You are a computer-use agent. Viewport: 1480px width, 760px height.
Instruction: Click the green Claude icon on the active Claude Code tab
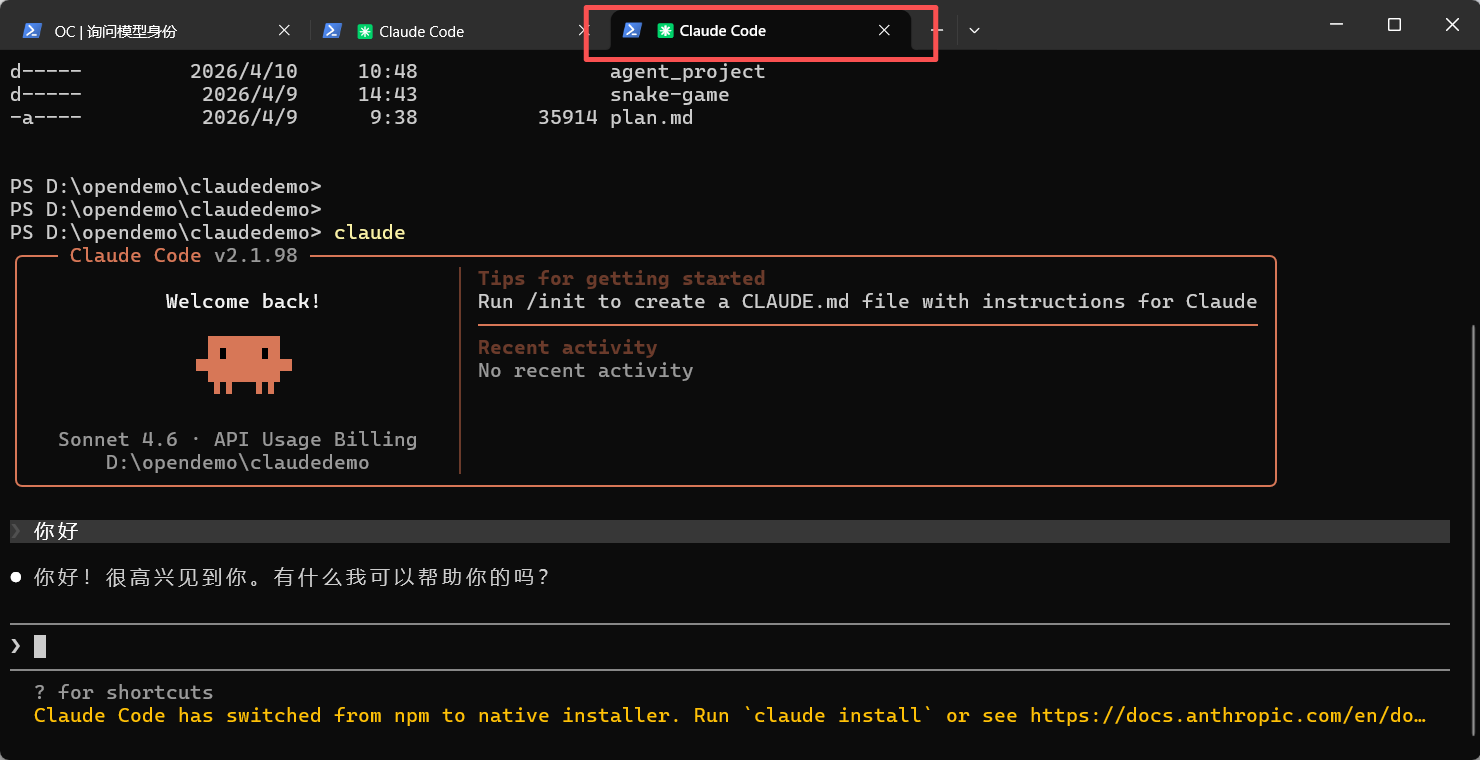pos(665,31)
